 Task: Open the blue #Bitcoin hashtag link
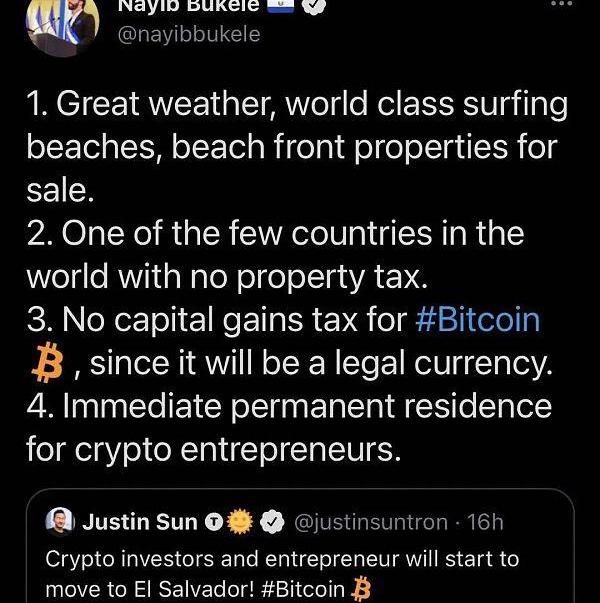point(476,320)
